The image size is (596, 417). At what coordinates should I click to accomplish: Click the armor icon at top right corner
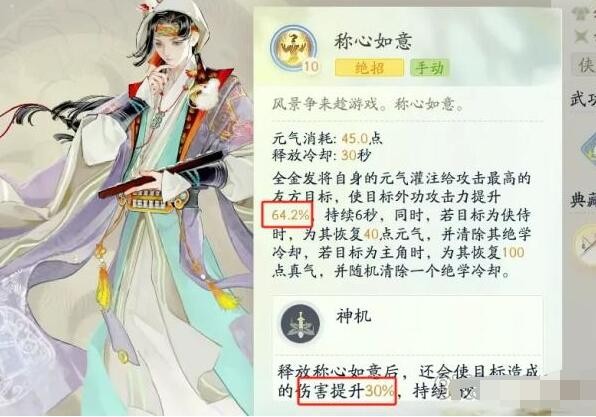point(582,11)
